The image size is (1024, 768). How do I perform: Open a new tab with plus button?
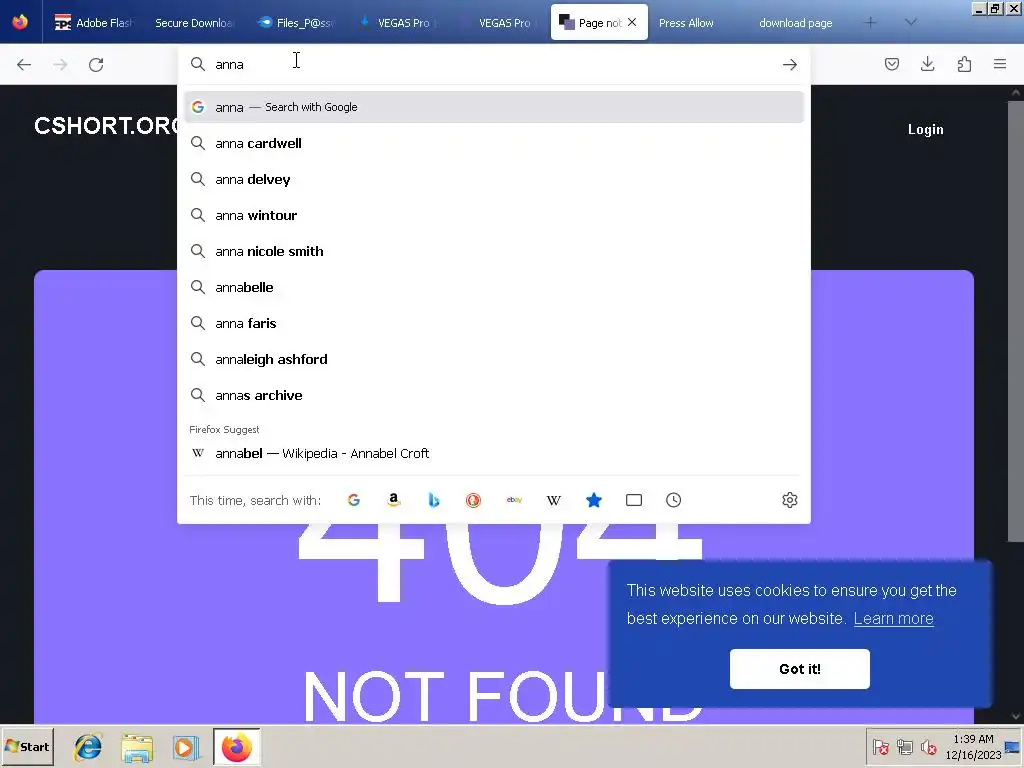[870, 23]
